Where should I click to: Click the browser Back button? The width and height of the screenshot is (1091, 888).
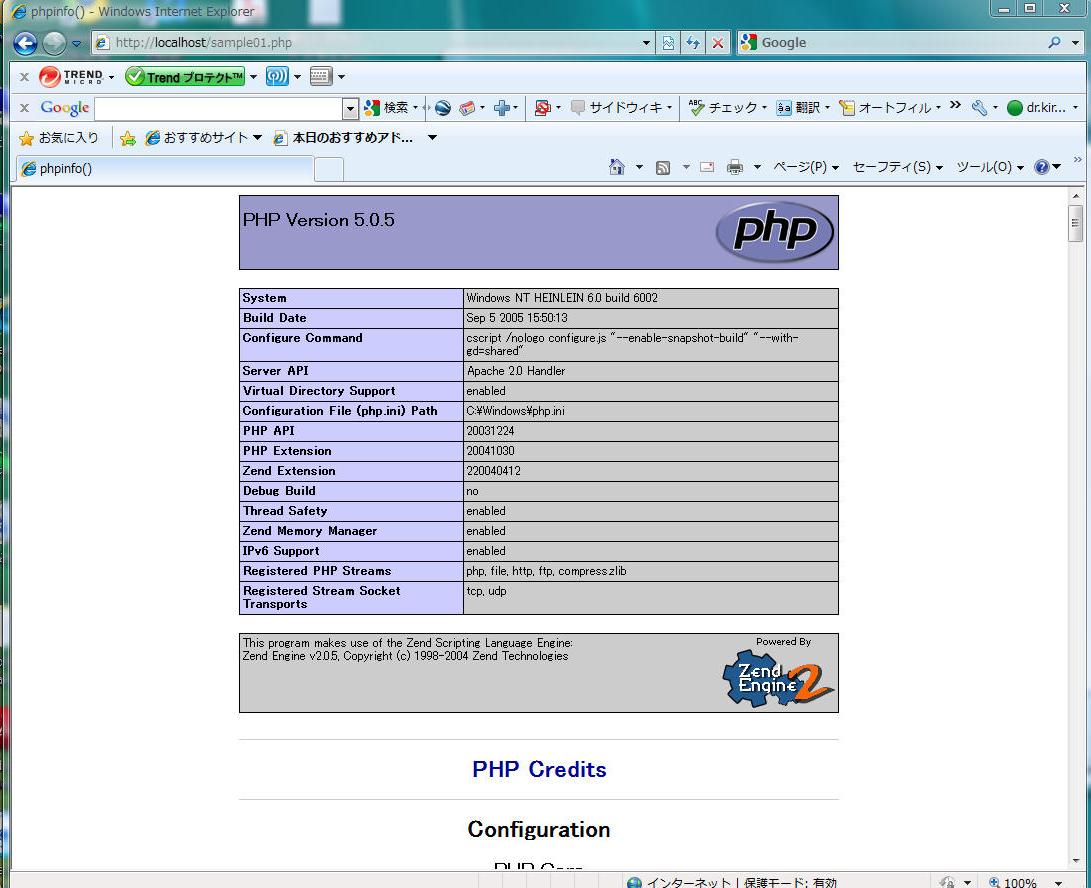pyautogui.click(x=25, y=43)
